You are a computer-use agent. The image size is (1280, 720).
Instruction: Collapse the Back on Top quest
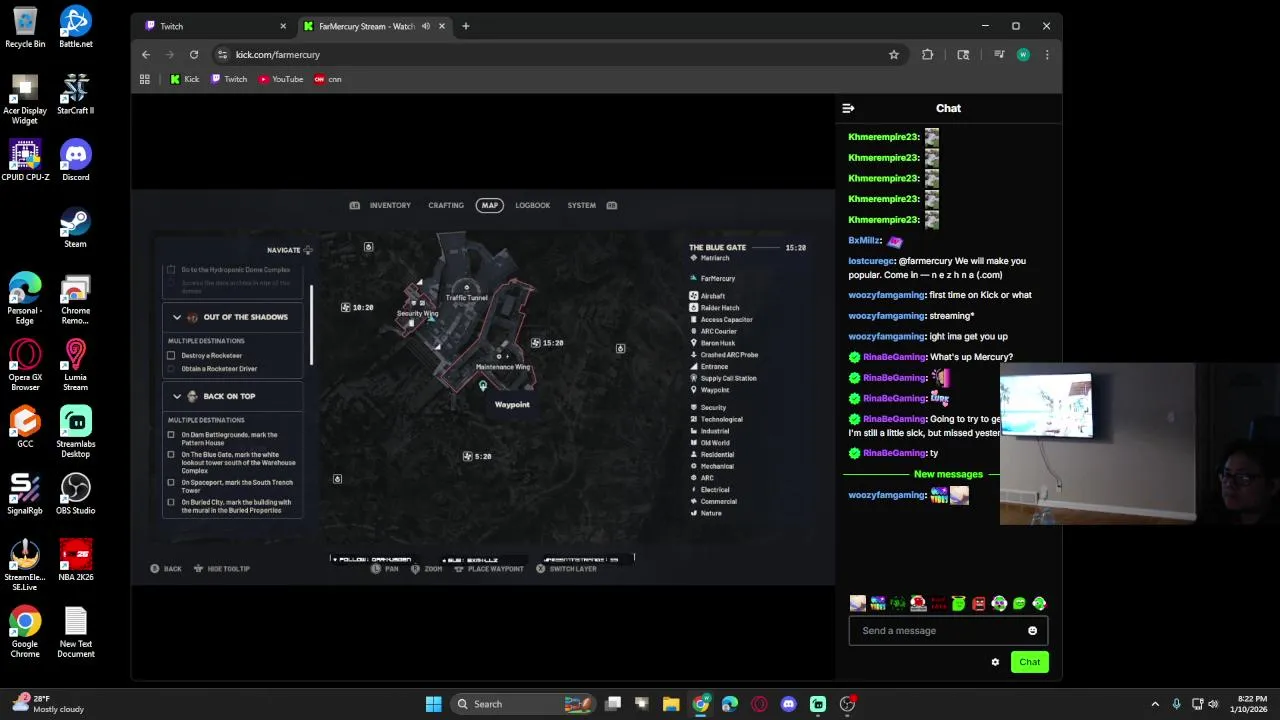point(177,396)
